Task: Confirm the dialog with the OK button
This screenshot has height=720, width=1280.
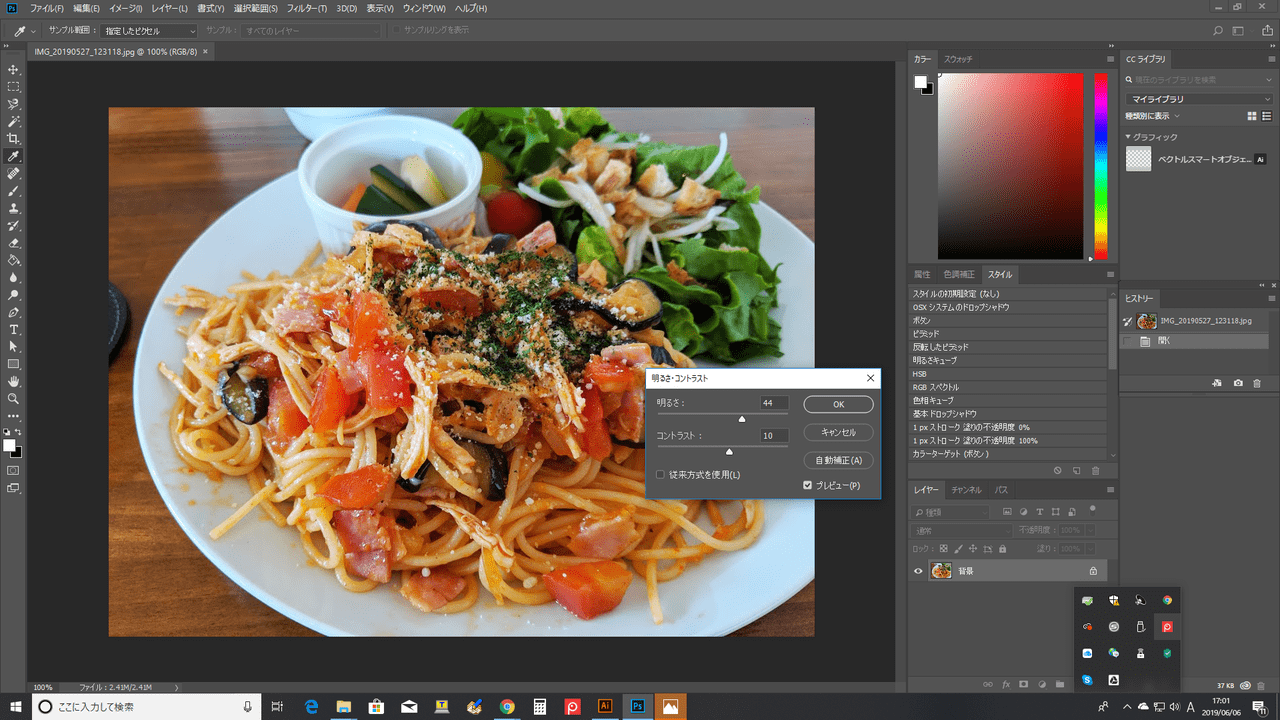Action: coord(838,404)
